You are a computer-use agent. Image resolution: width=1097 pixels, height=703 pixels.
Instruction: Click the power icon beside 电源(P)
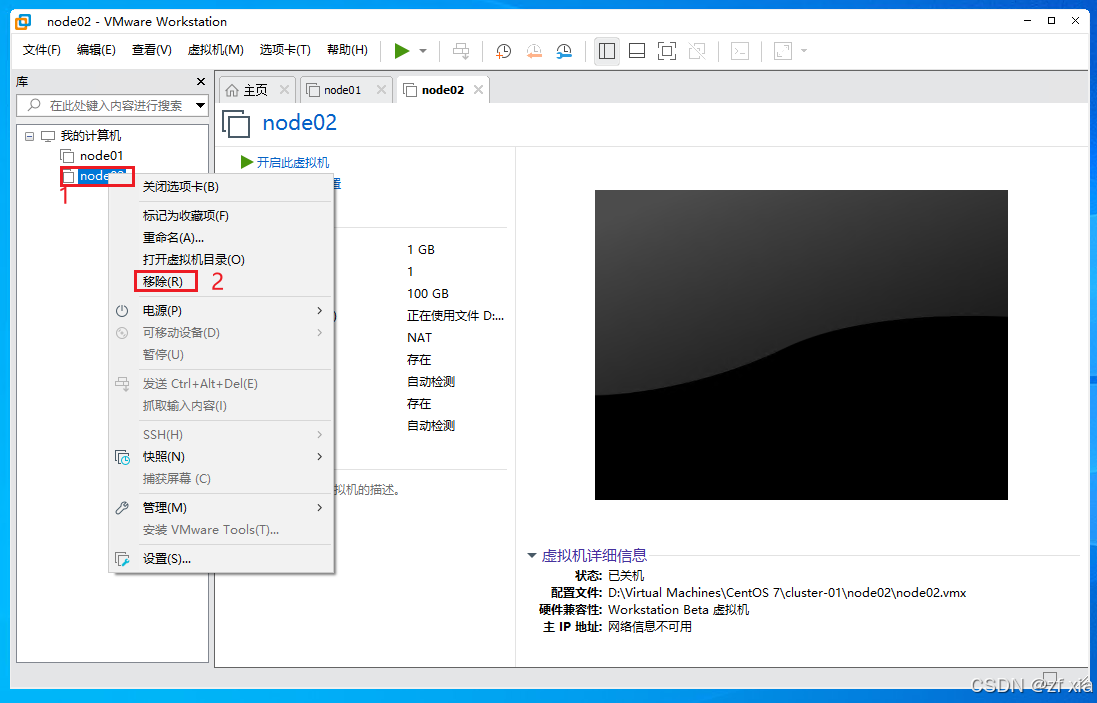pos(122,311)
